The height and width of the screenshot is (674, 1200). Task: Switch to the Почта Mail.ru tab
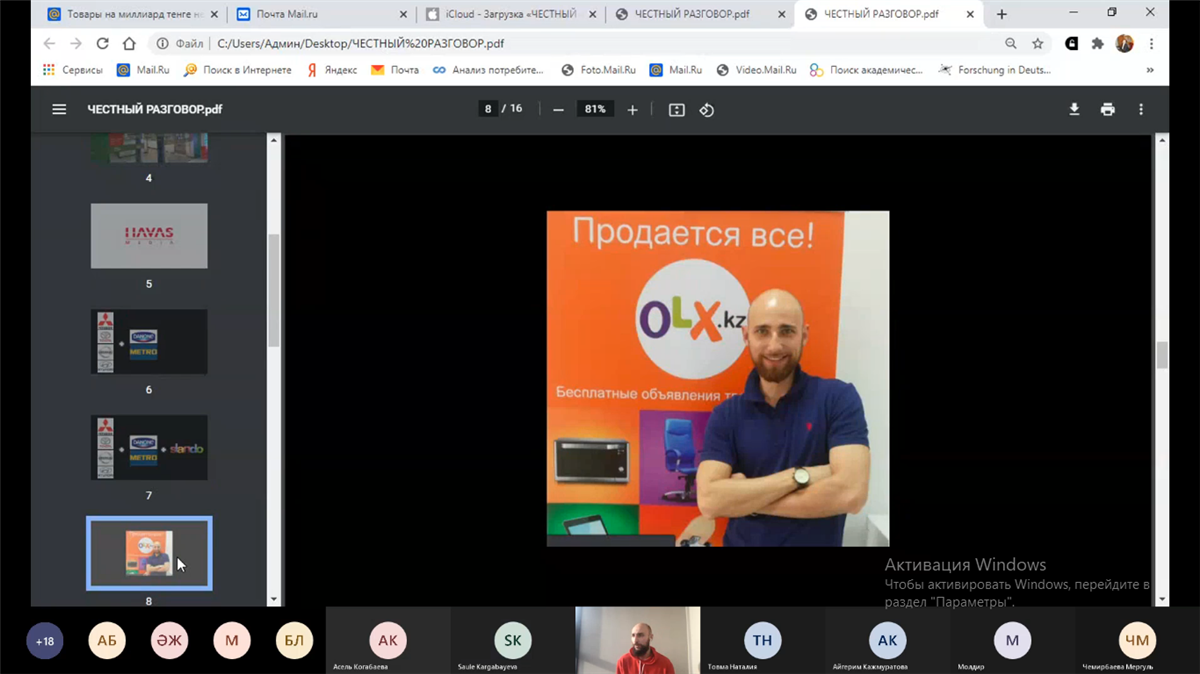(320, 14)
